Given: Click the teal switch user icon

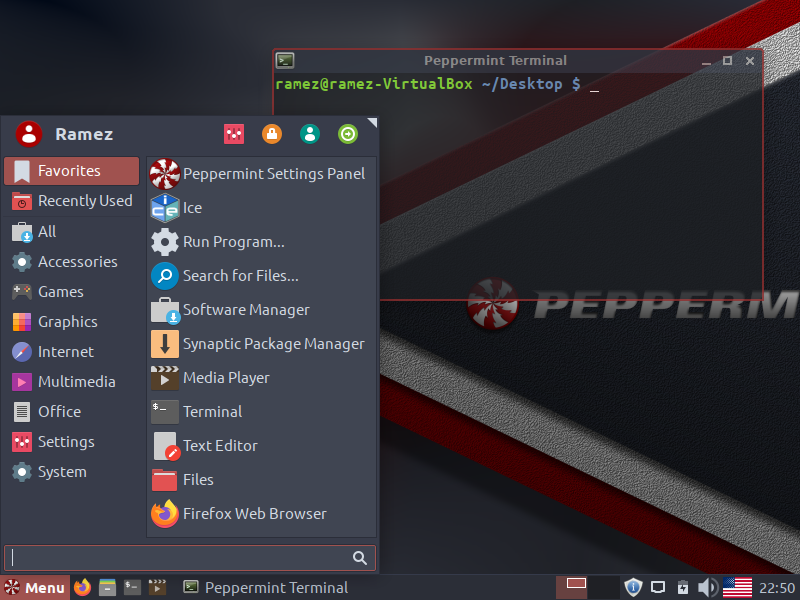Looking at the screenshot, I should click(310, 134).
